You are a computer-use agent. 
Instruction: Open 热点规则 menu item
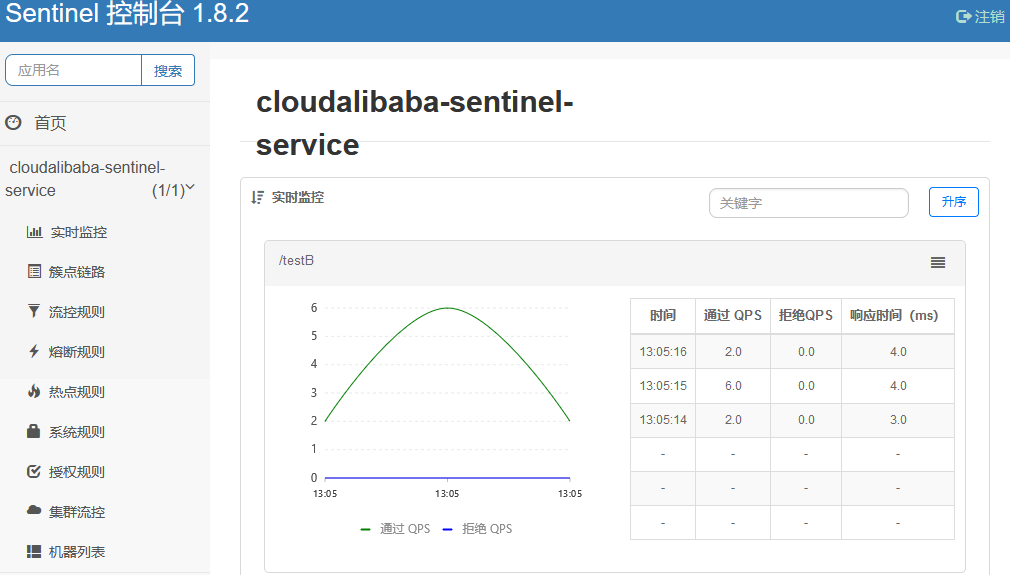tap(77, 392)
